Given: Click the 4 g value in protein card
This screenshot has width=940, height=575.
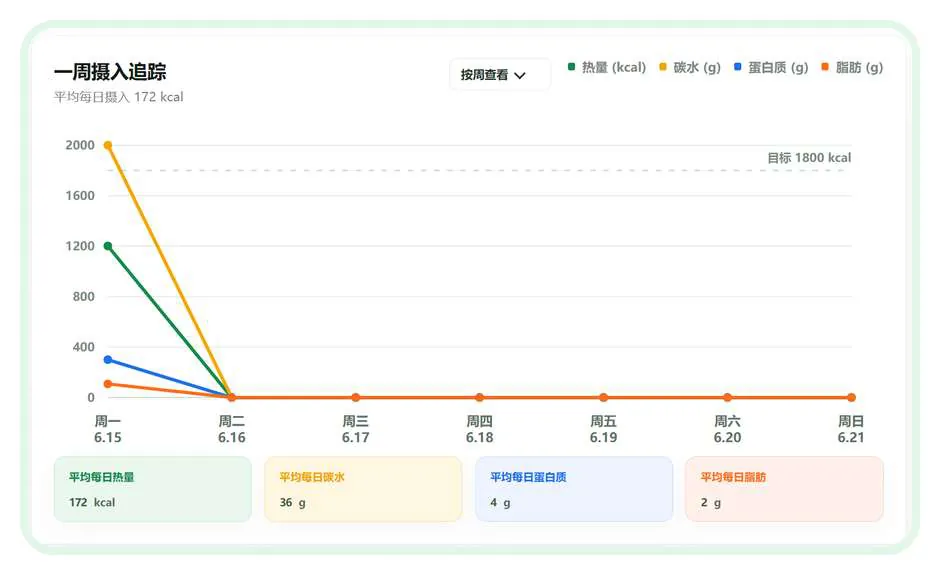Looking at the screenshot, I should click(501, 502).
